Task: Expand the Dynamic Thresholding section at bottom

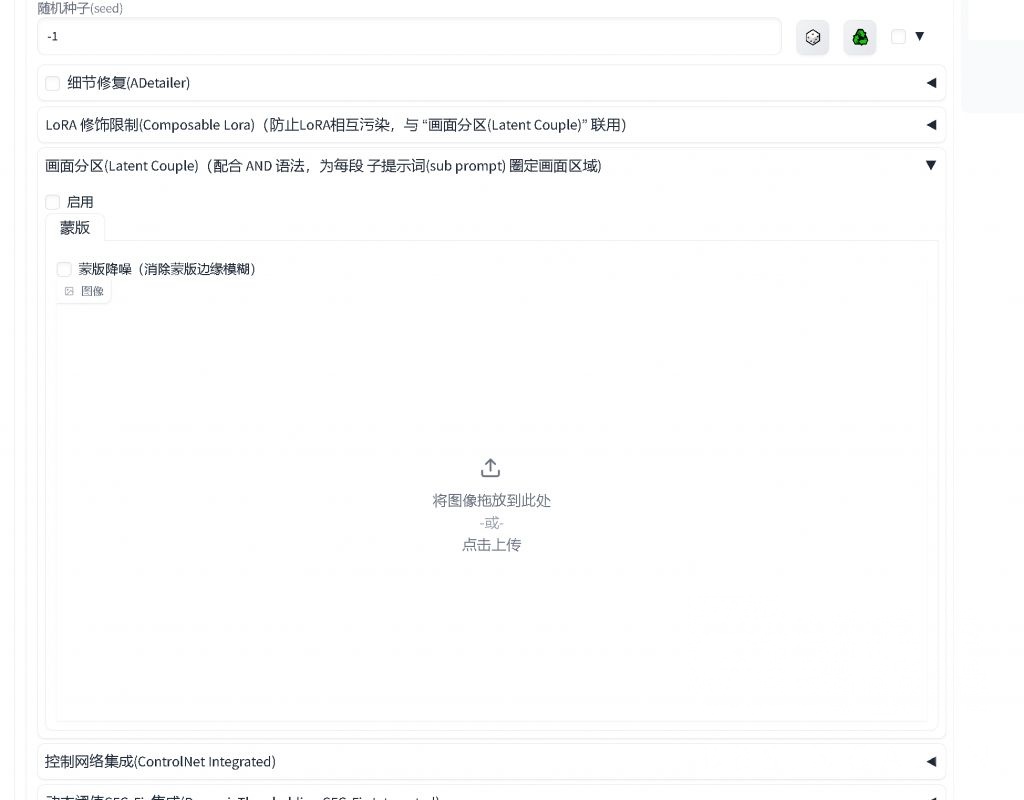Action: pos(930,797)
